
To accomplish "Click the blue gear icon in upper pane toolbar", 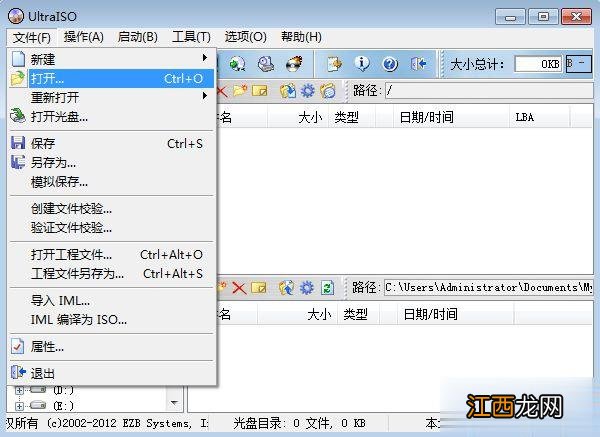I will pos(308,91).
